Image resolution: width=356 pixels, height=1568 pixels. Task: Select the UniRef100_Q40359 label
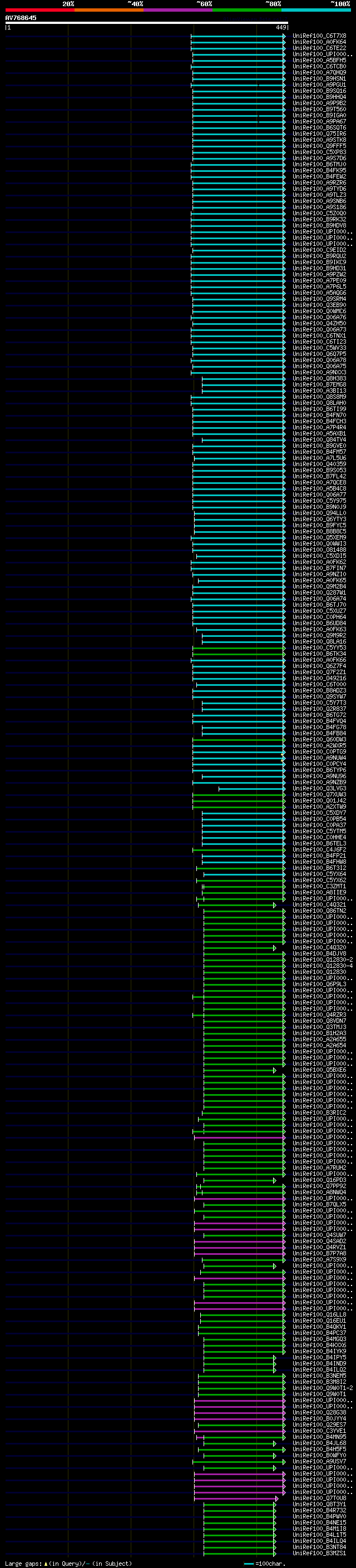coord(319,464)
